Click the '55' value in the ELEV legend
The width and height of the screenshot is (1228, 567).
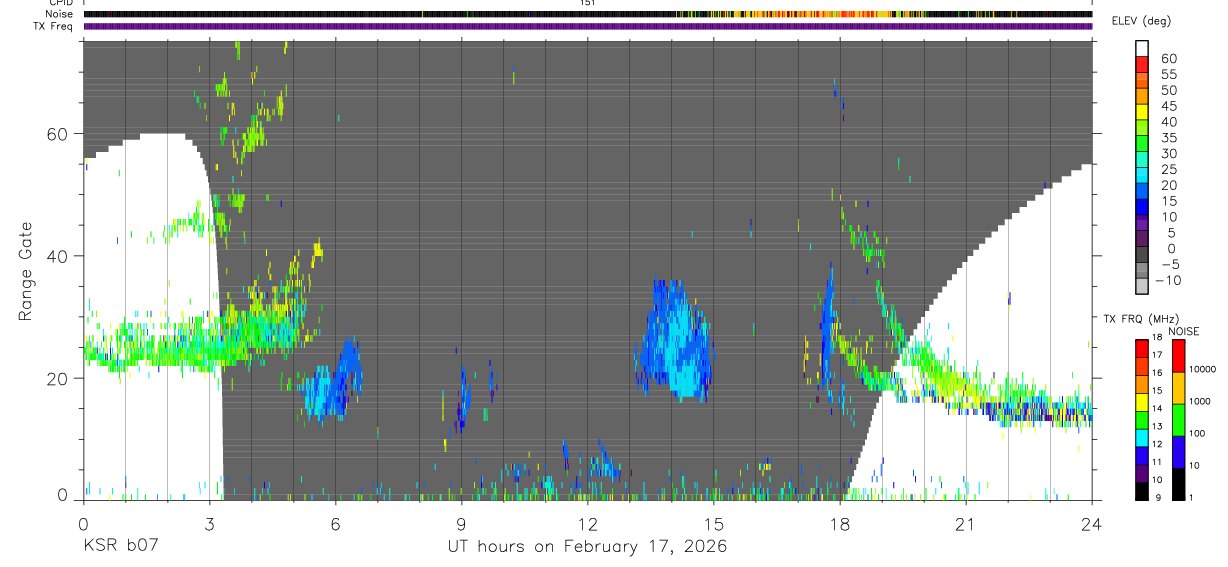coord(1168,75)
